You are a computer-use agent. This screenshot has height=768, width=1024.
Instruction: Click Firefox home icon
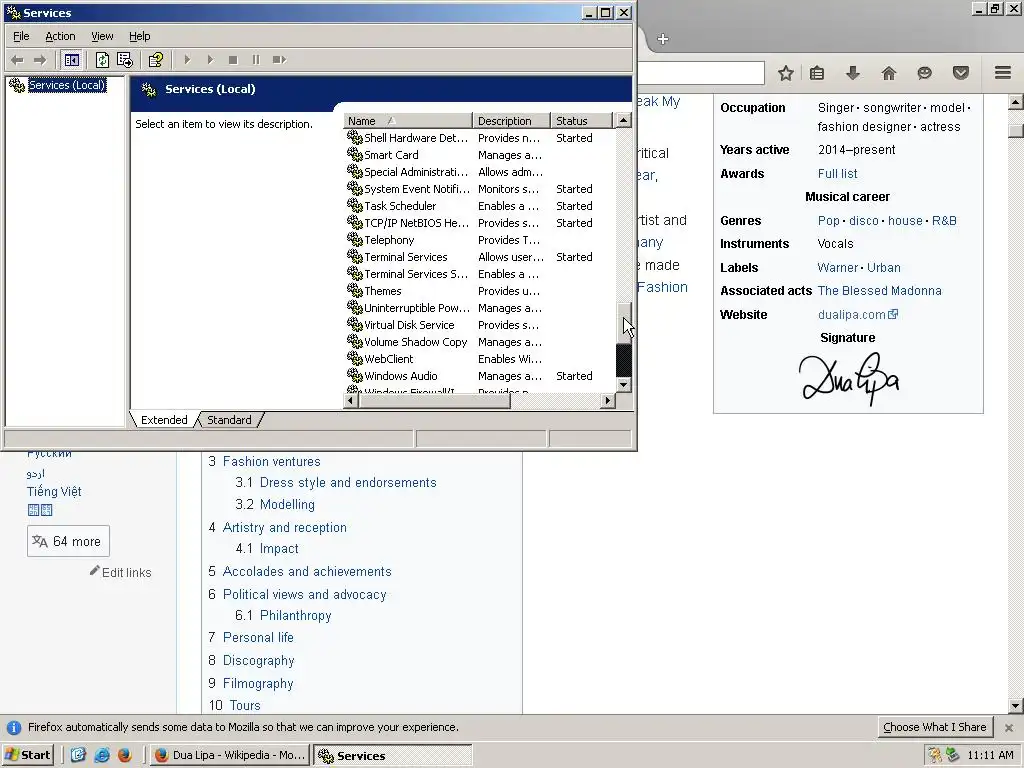point(889,73)
